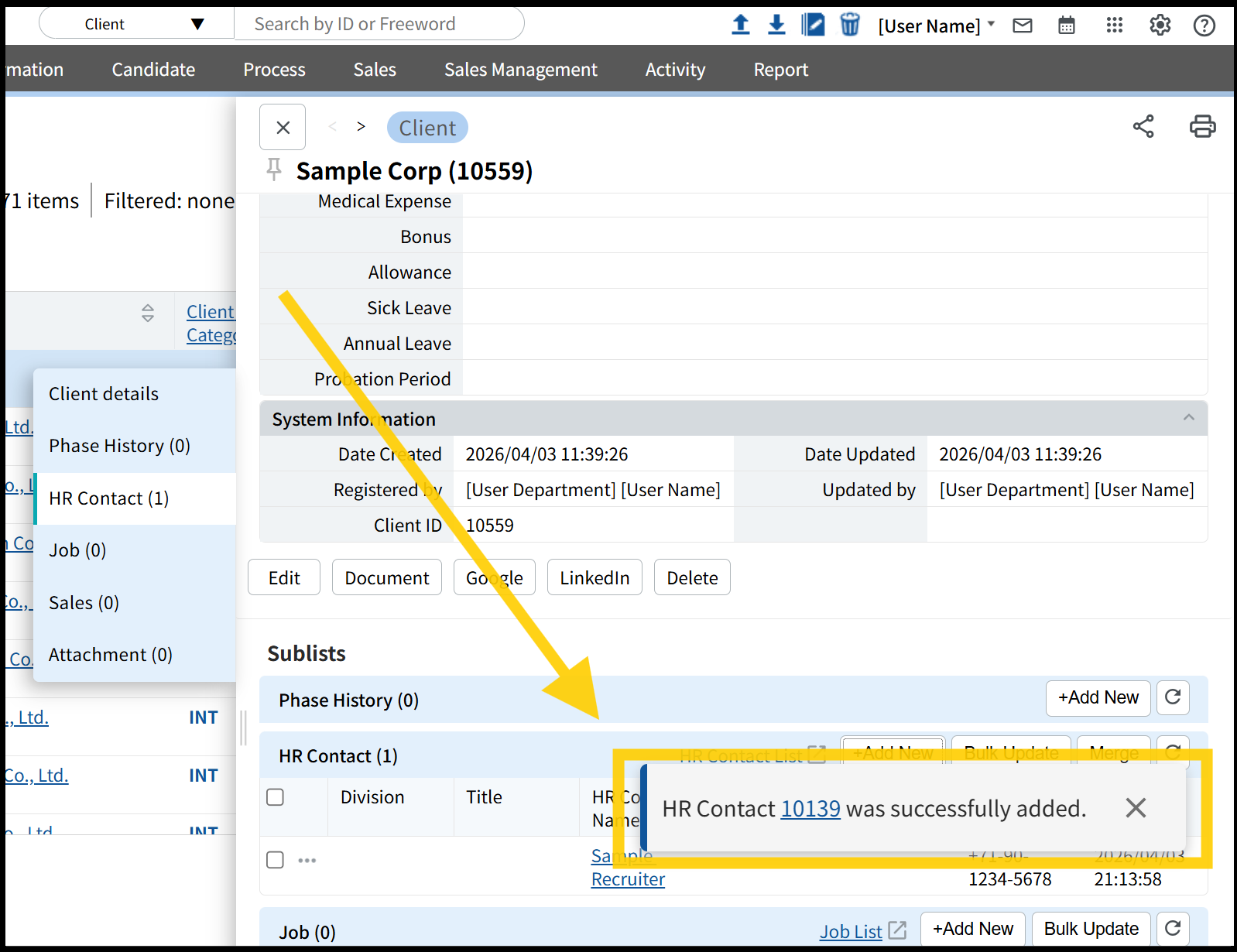Open the Sales Management menu
The width and height of the screenshot is (1237, 952).
click(520, 70)
